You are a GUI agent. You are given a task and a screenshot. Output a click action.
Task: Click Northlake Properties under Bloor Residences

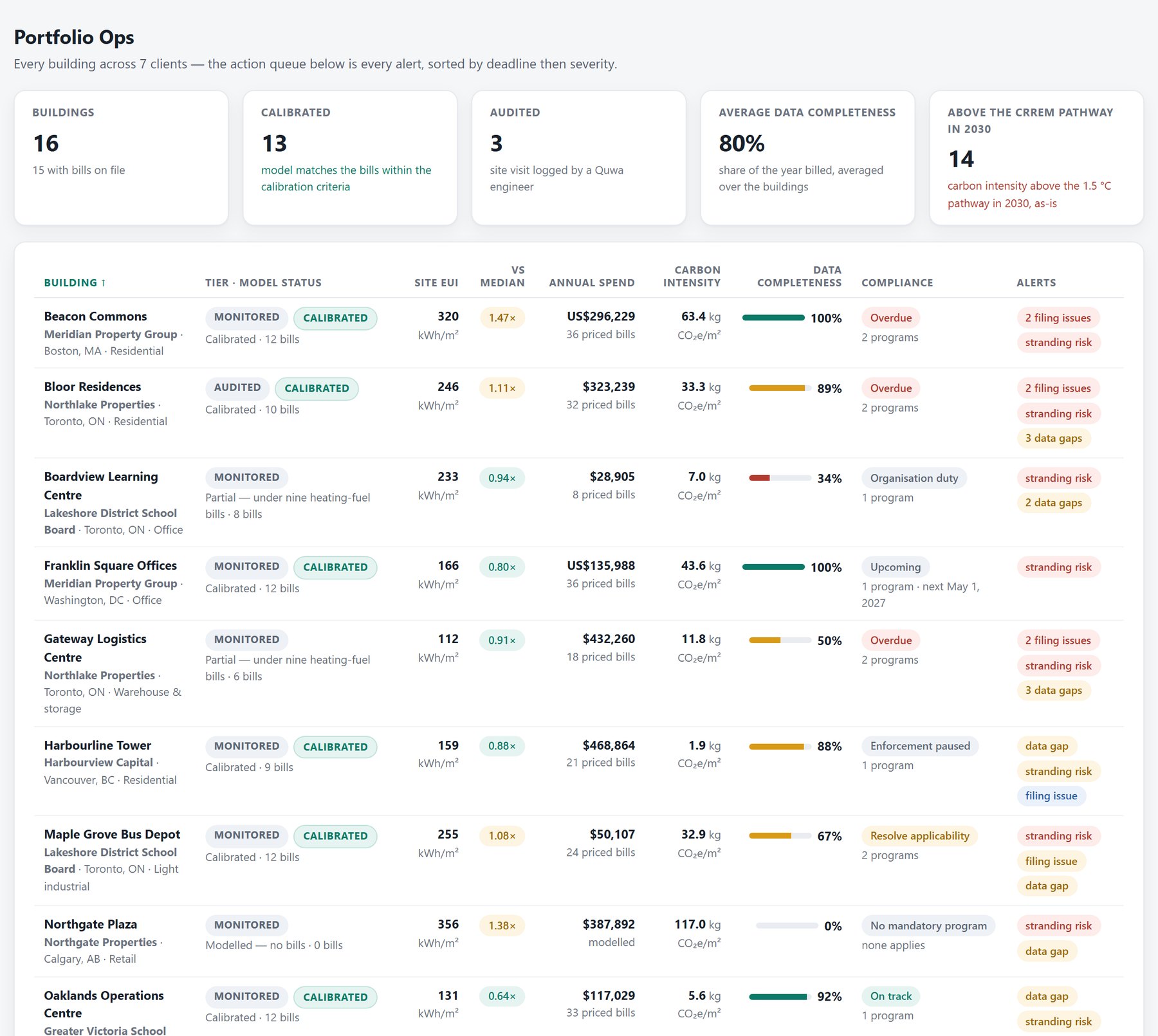point(99,404)
